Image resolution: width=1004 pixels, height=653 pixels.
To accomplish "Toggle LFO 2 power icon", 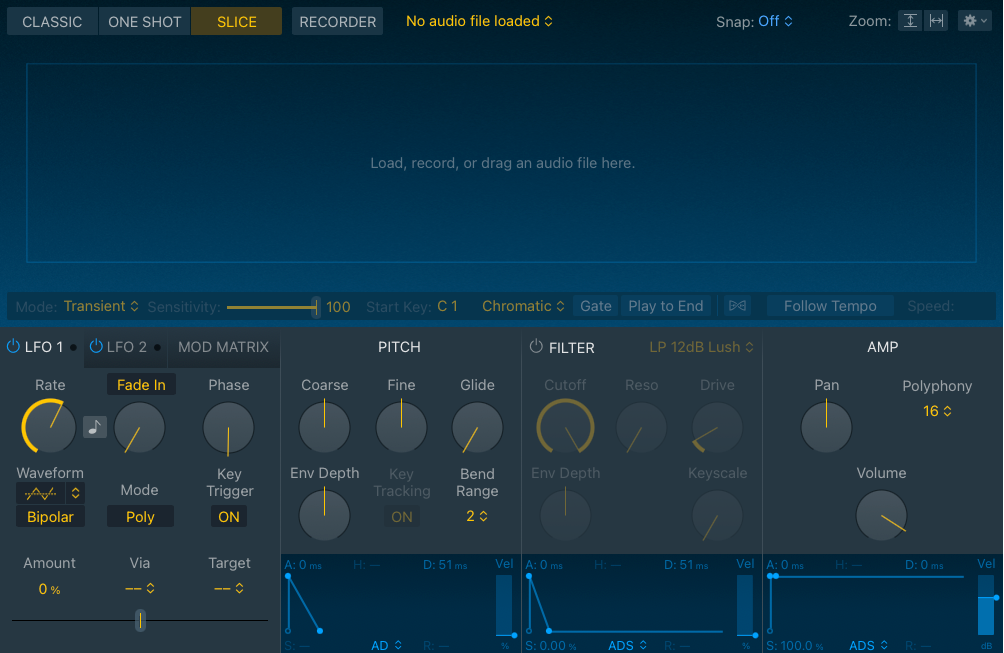I will tap(96, 346).
